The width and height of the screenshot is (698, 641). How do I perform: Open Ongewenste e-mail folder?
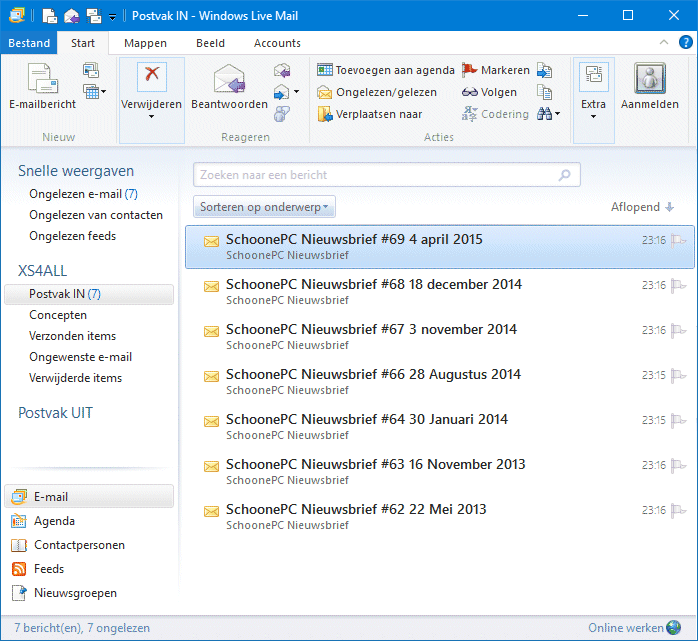tap(81, 357)
